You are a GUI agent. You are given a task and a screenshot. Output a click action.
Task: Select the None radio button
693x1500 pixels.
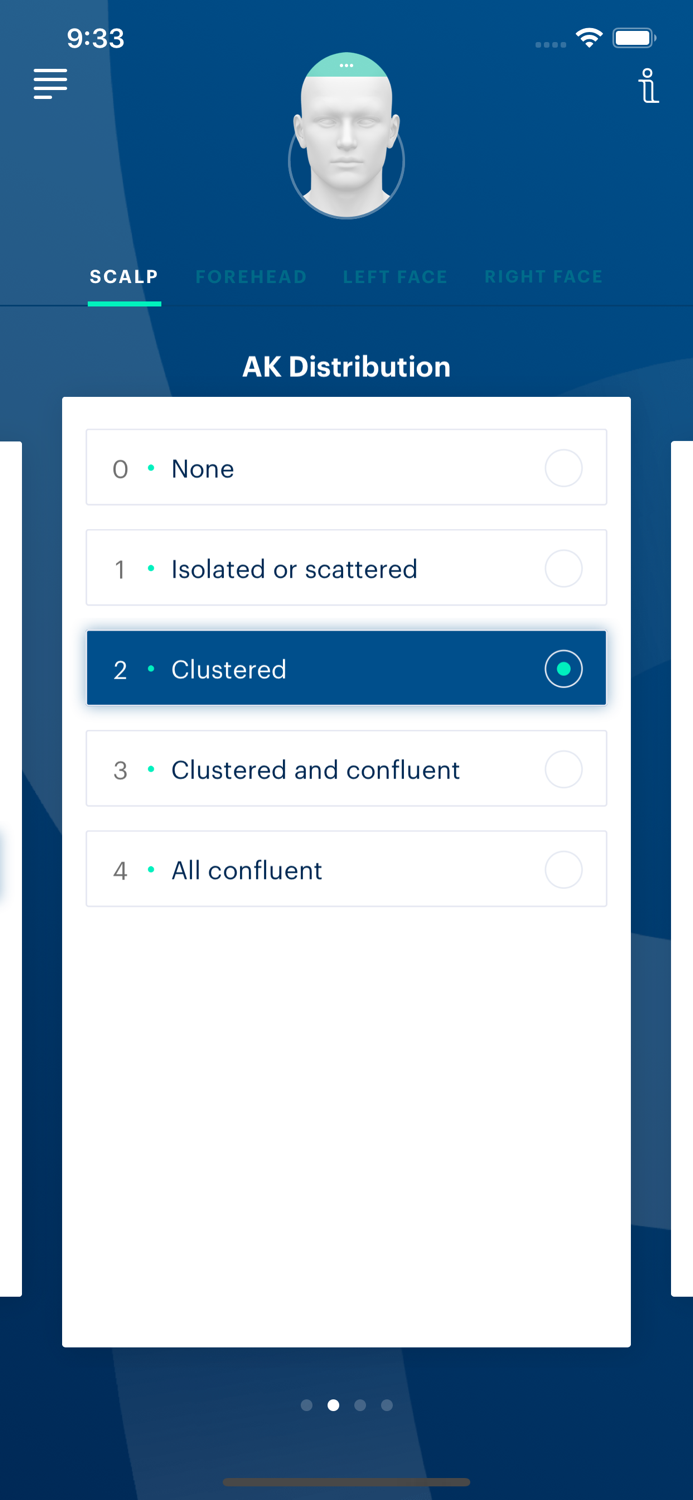[x=563, y=467]
